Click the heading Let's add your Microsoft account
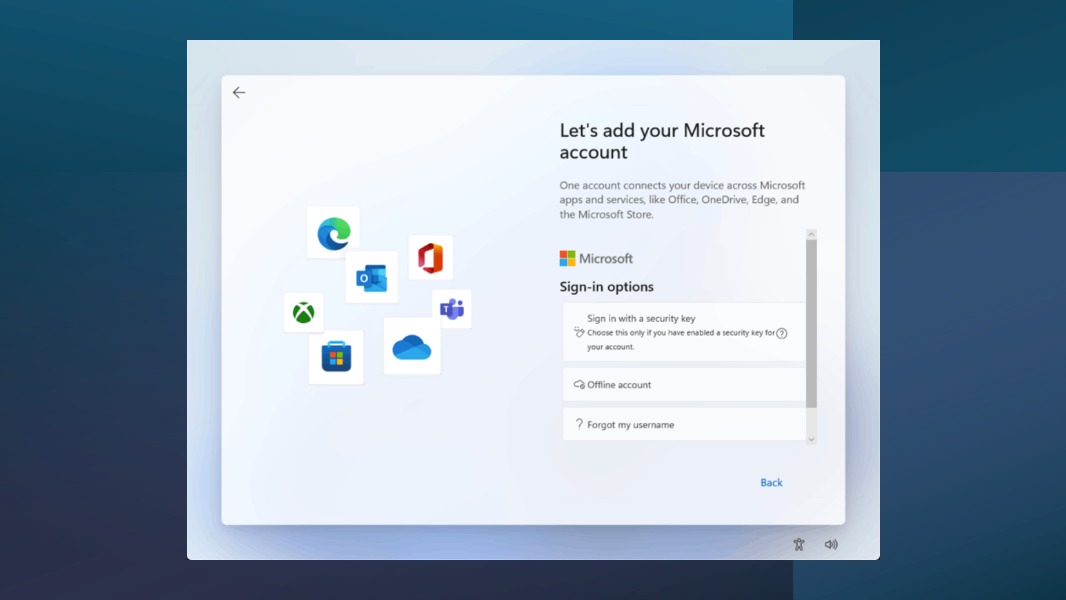Screen dimensions: 1066x600 click(x=662, y=141)
